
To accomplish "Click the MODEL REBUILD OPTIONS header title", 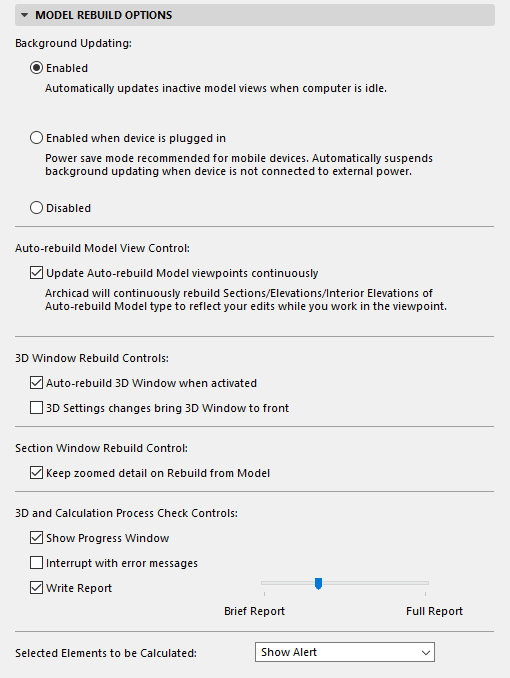I will [x=103, y=16].
